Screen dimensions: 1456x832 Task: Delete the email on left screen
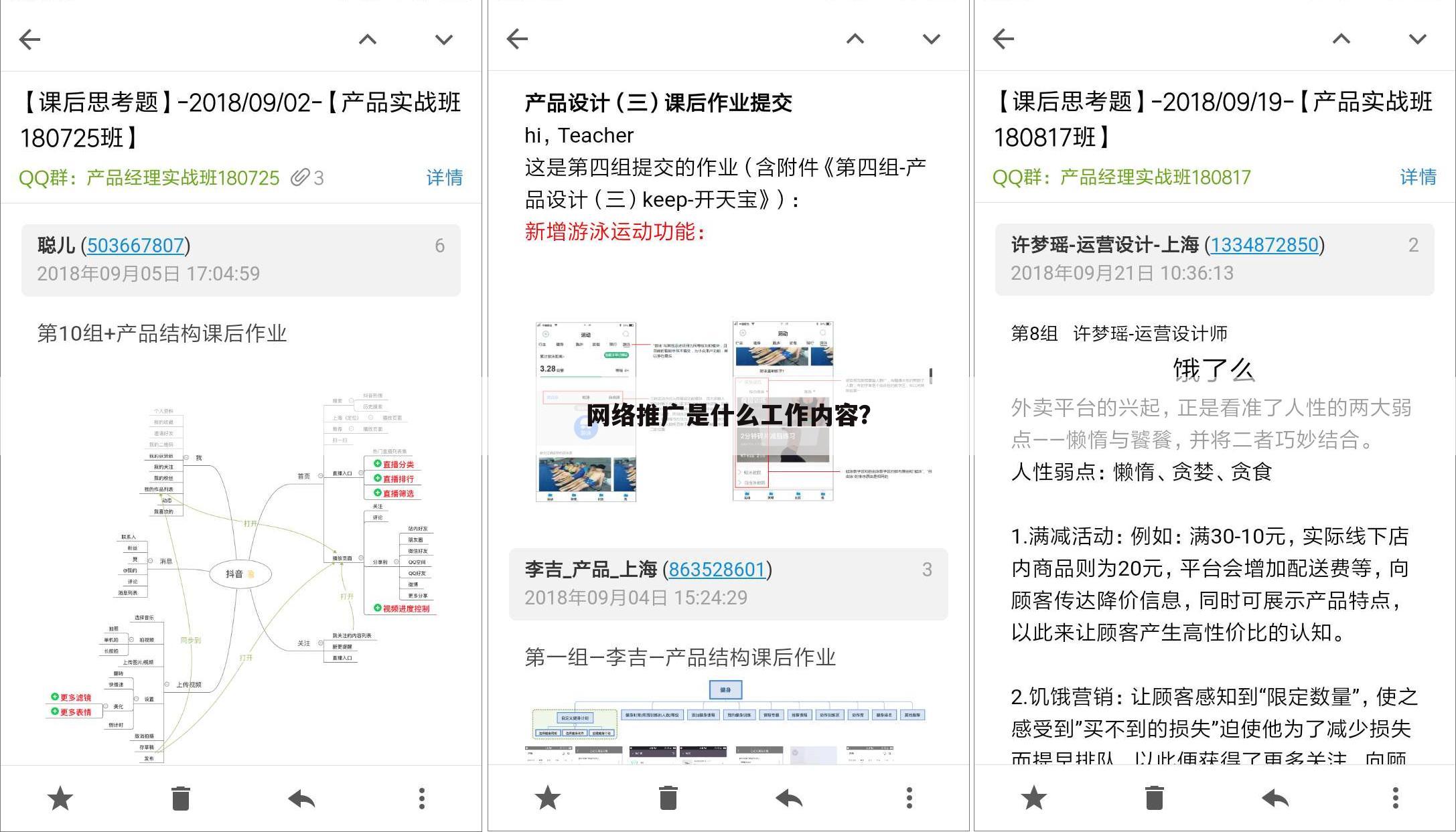click(x=181, y=798)
